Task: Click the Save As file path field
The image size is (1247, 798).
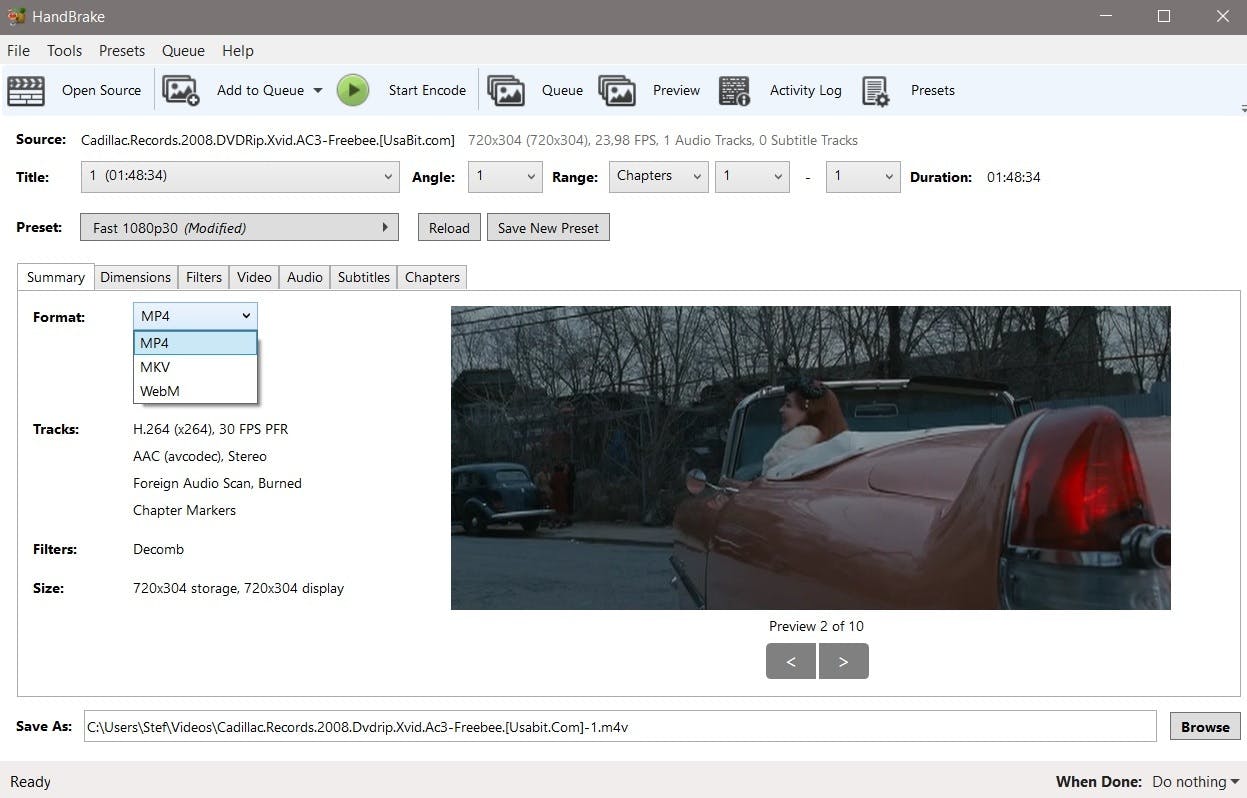Action: click(x=620, y=727)
